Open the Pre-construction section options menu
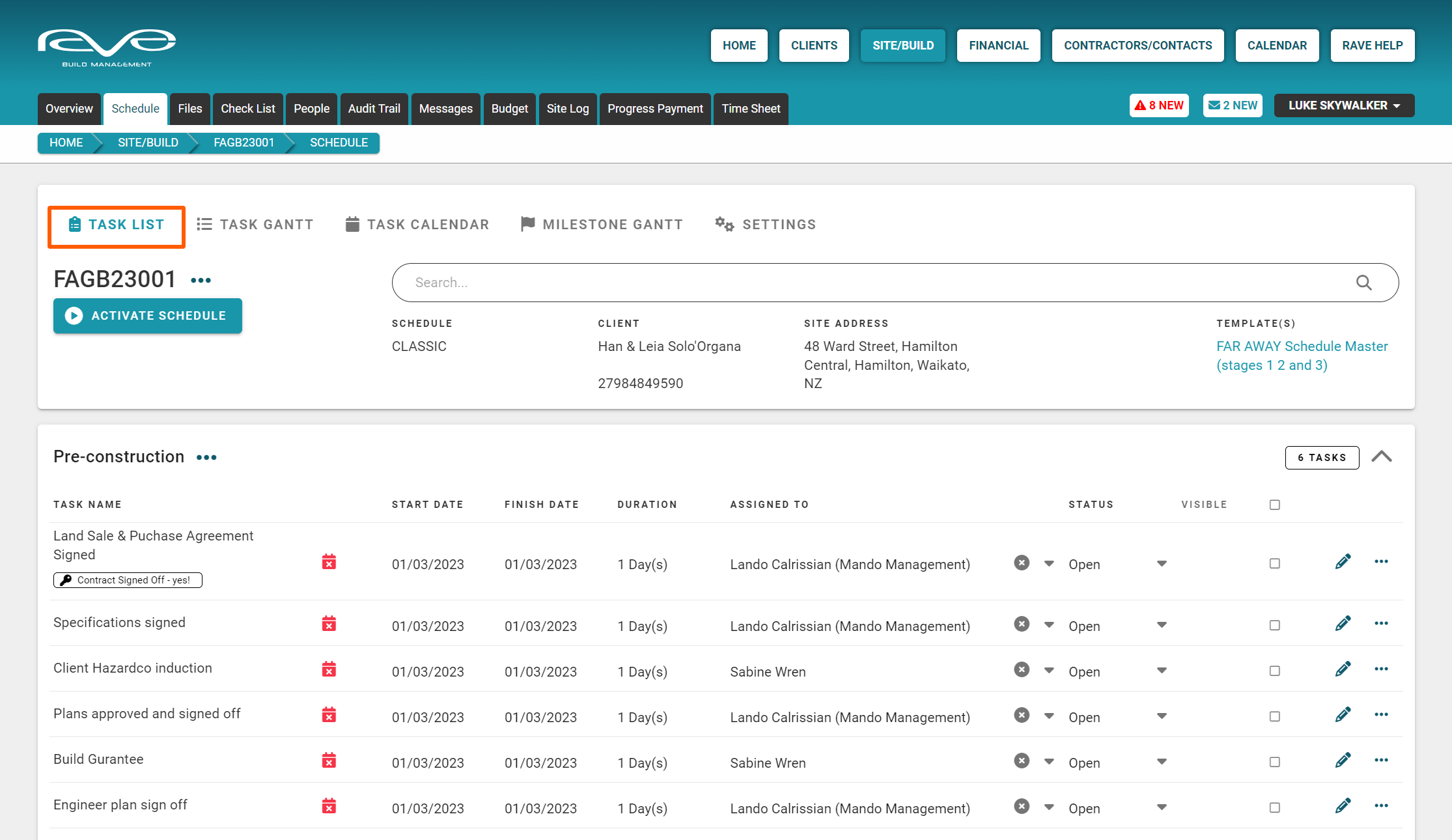Screen dimensions: 1452x840 tap(206, 458)
